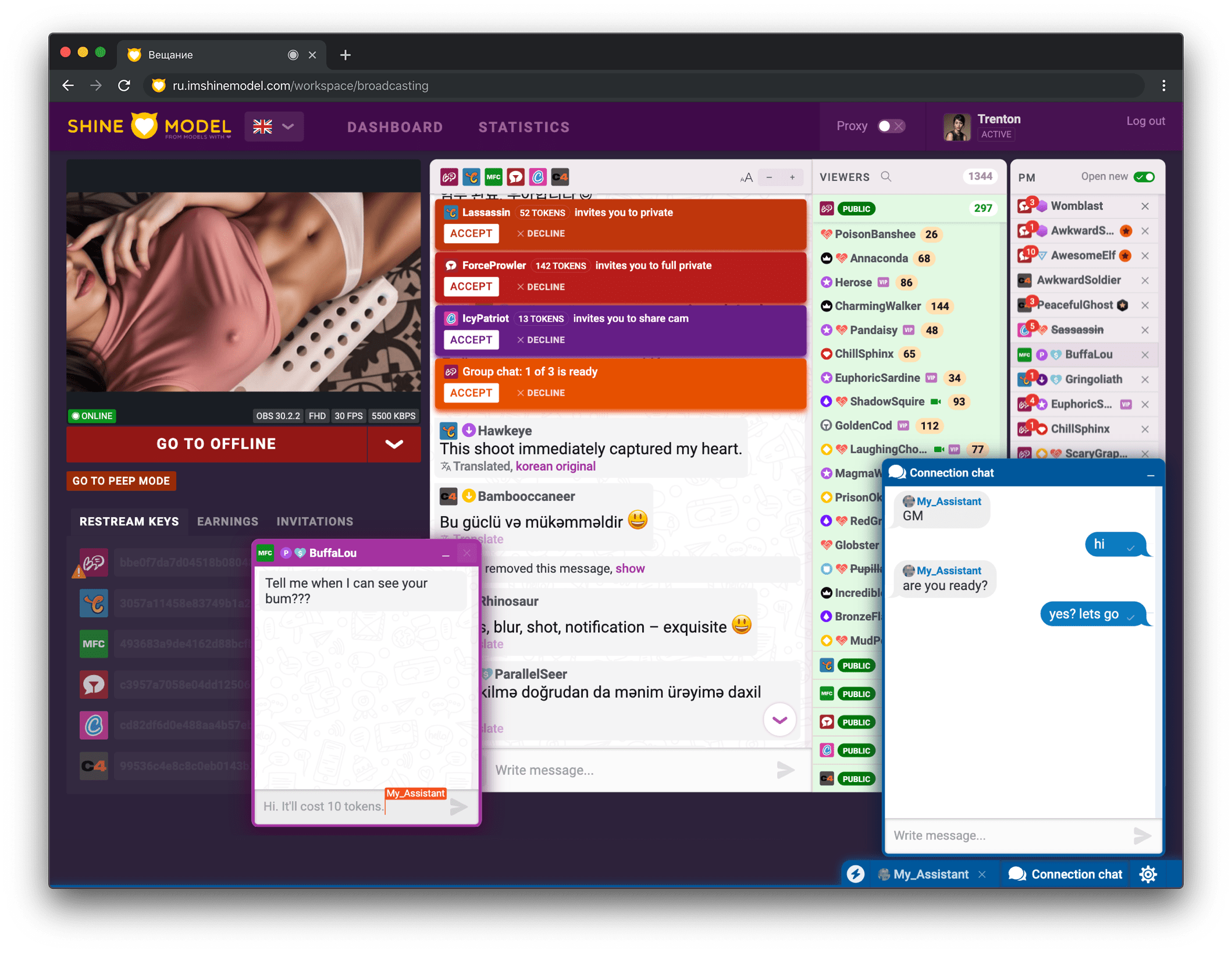Click MFC restream key icon

tap(94, 644)
